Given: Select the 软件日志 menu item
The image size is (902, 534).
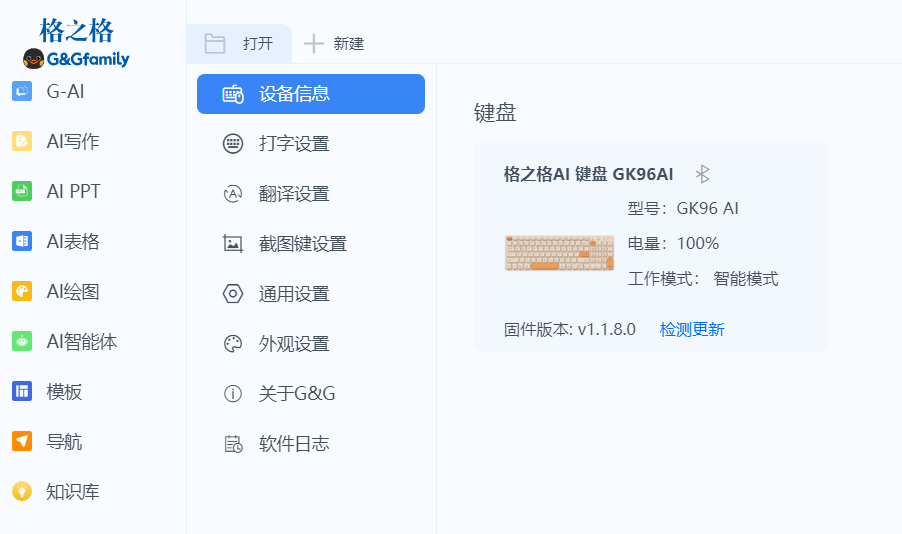Looking at the screenshot, I should click(x=311, y=444).
